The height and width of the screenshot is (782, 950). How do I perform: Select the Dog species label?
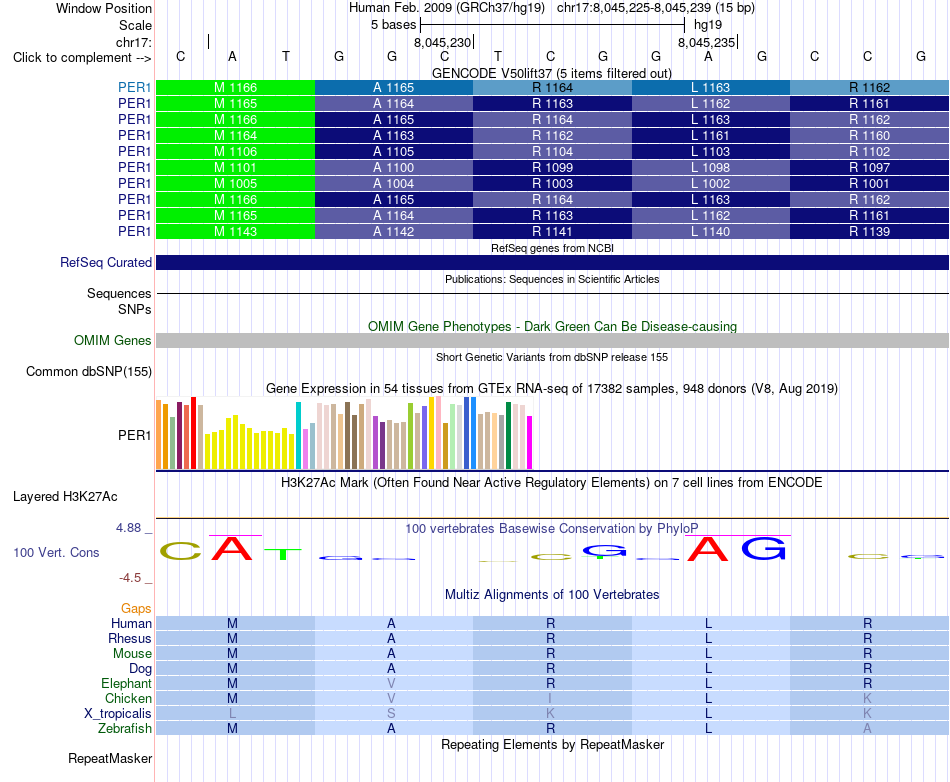(140, 669)
